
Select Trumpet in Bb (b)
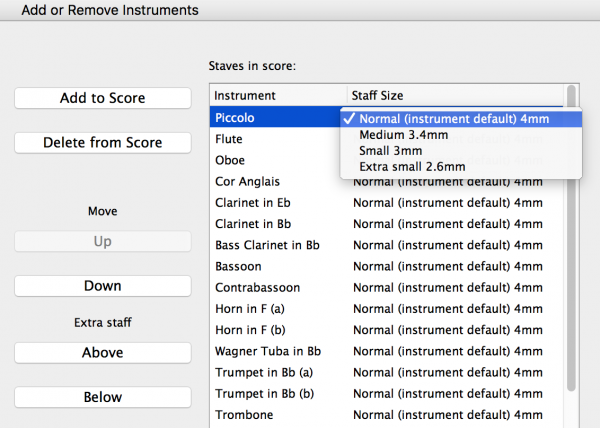coord(264,394)
